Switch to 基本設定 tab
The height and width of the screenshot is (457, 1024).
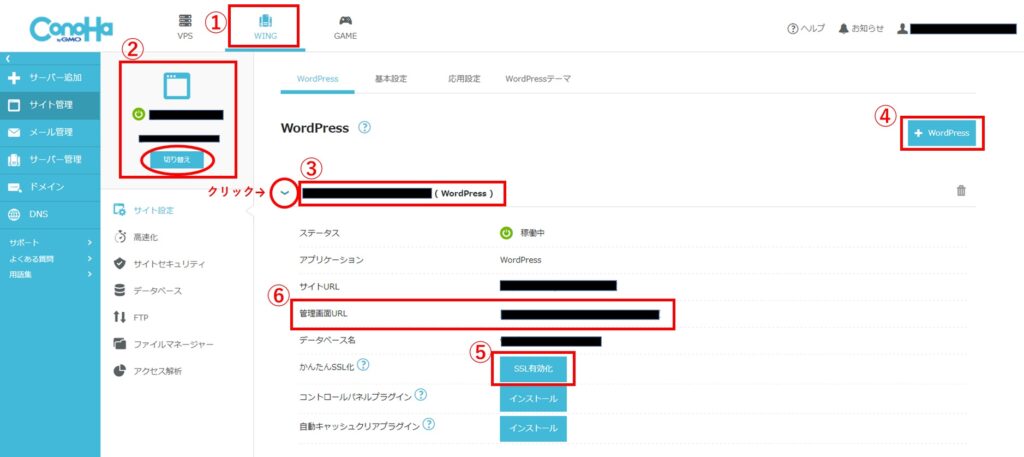click(391, 79)
